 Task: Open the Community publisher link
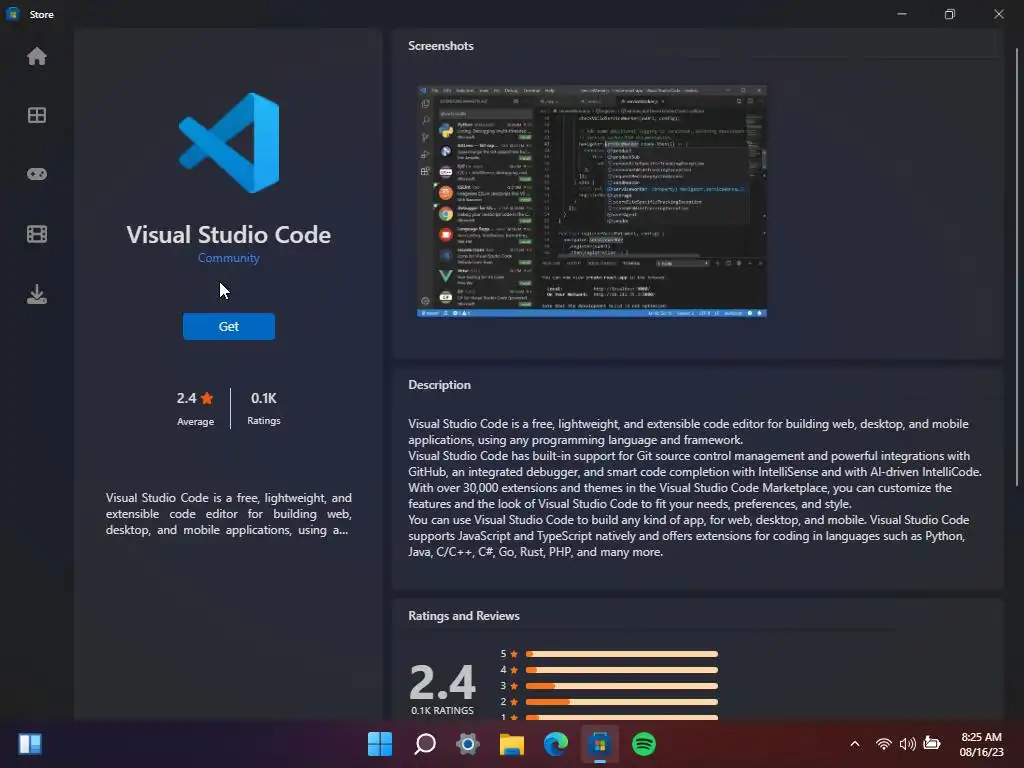(229, 258)
